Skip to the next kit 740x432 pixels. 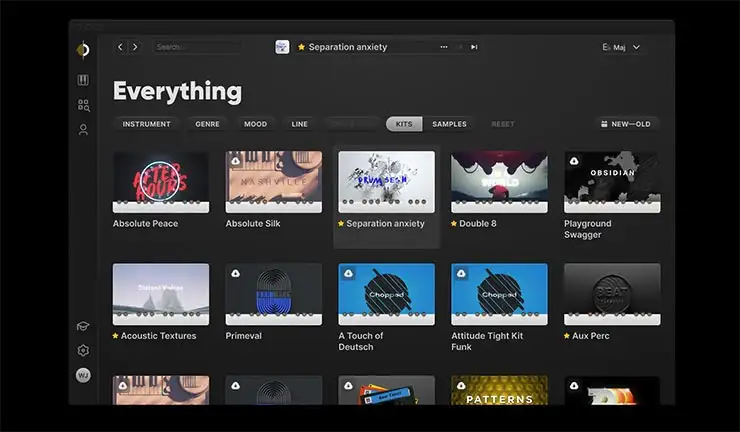pos(474,47)
